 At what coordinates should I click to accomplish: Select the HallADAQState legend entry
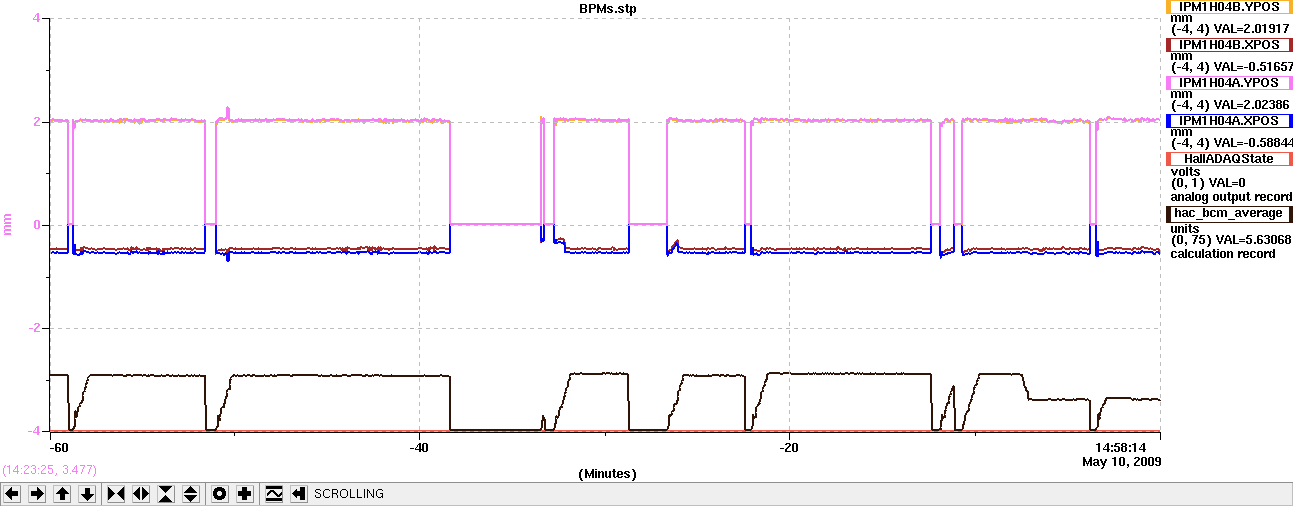tap(1229, 159)
